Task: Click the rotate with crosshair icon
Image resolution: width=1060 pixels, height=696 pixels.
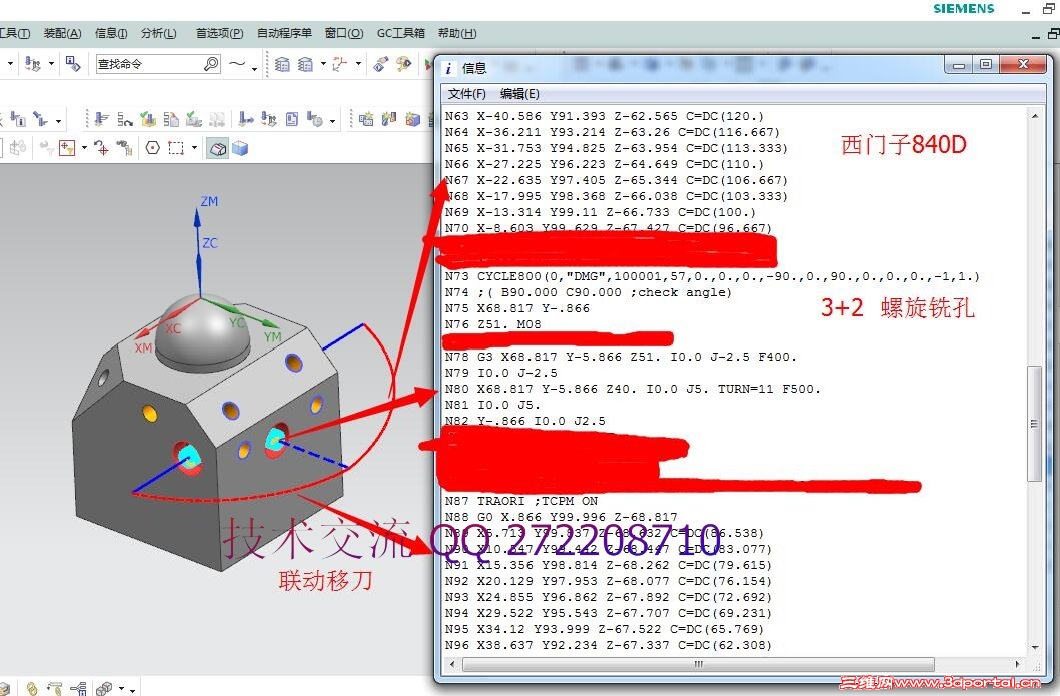Action: tap(101, 148)
